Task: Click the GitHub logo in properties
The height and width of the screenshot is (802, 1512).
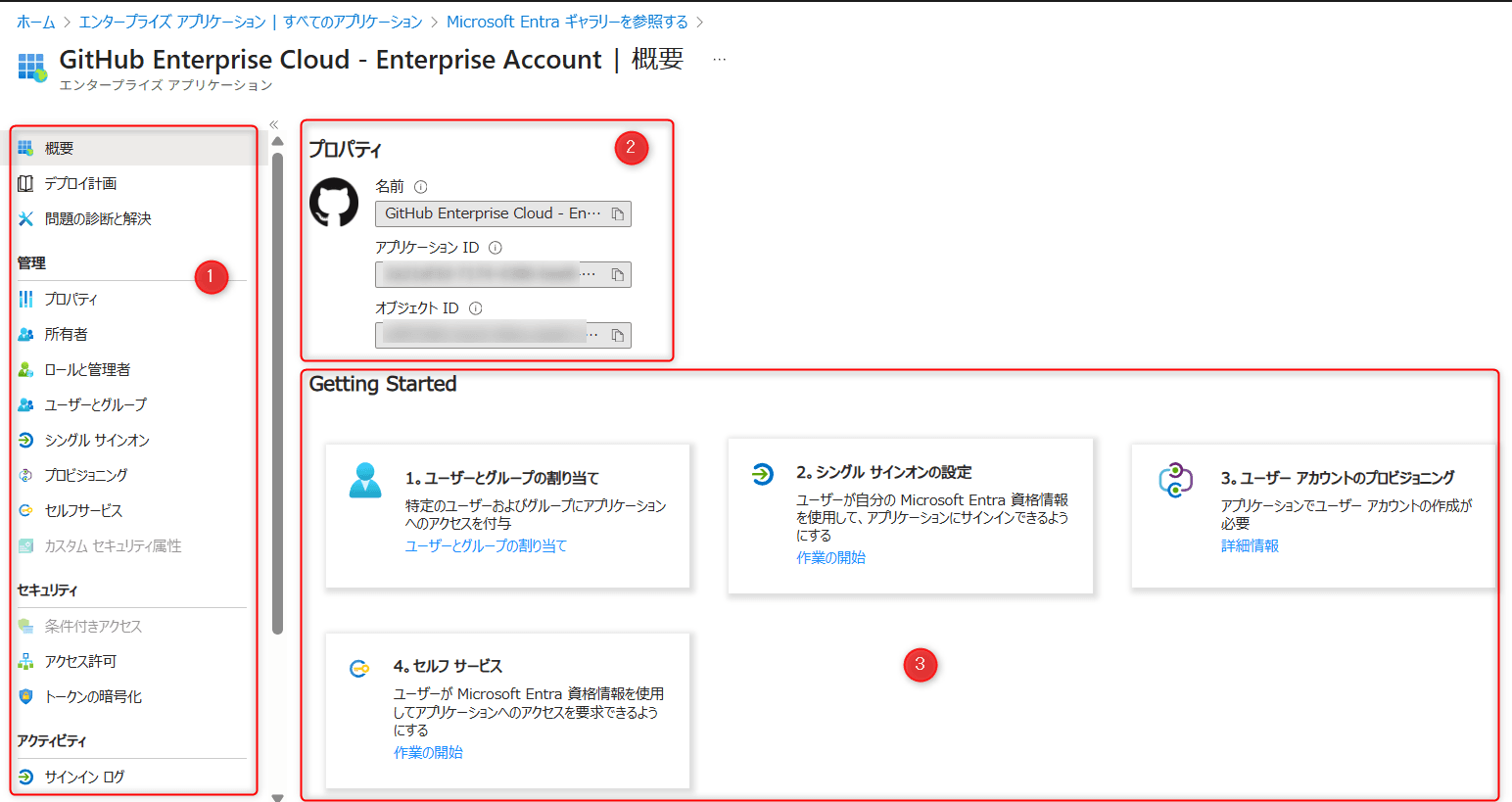Action: (334, 202)
